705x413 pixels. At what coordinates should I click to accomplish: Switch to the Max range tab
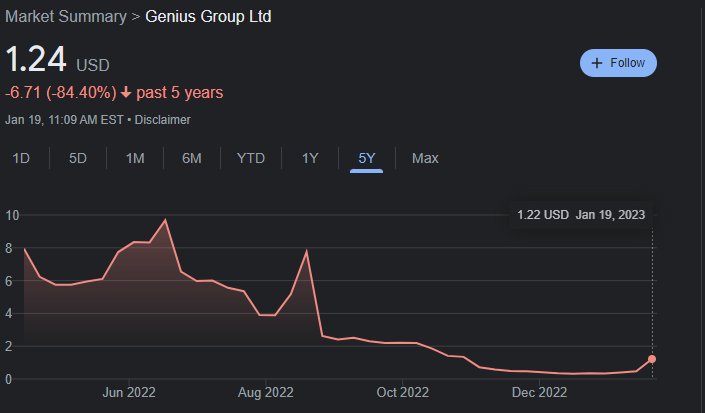click(425, 158)
